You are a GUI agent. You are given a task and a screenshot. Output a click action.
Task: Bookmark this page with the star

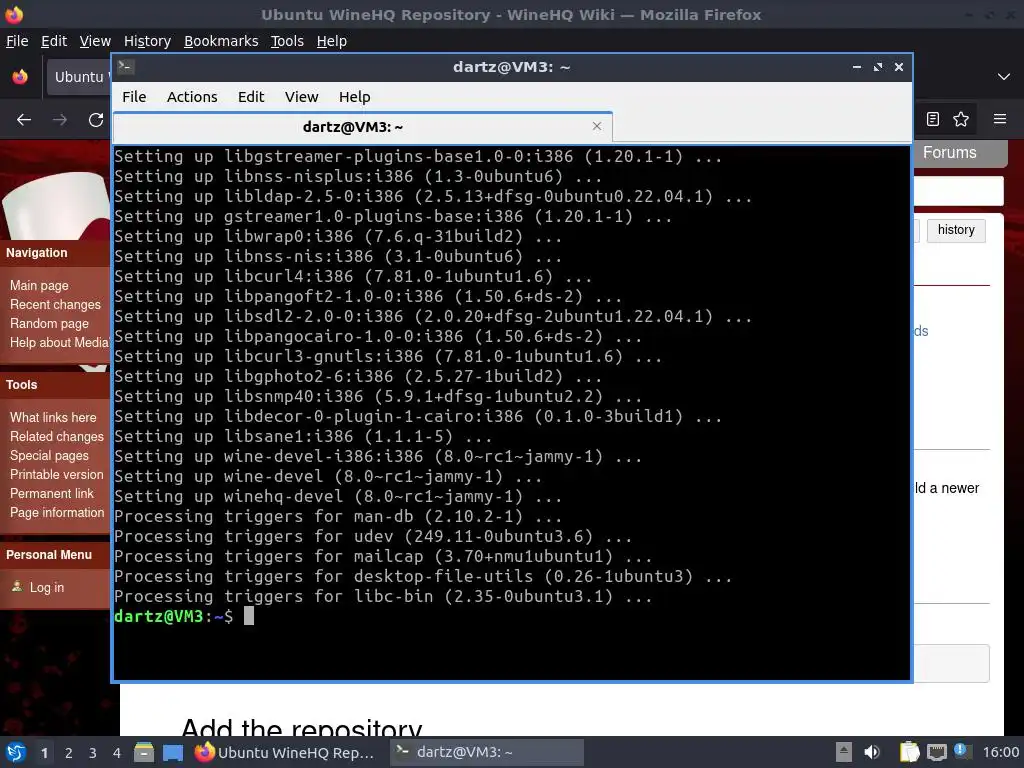(x=961, y=119)
